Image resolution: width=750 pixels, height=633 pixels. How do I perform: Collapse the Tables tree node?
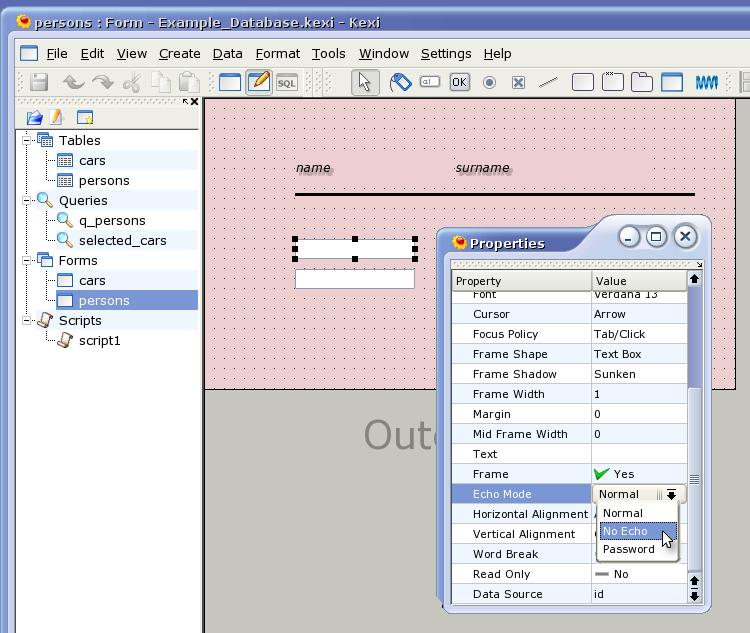pyautogui.click(x=28, y=141)
